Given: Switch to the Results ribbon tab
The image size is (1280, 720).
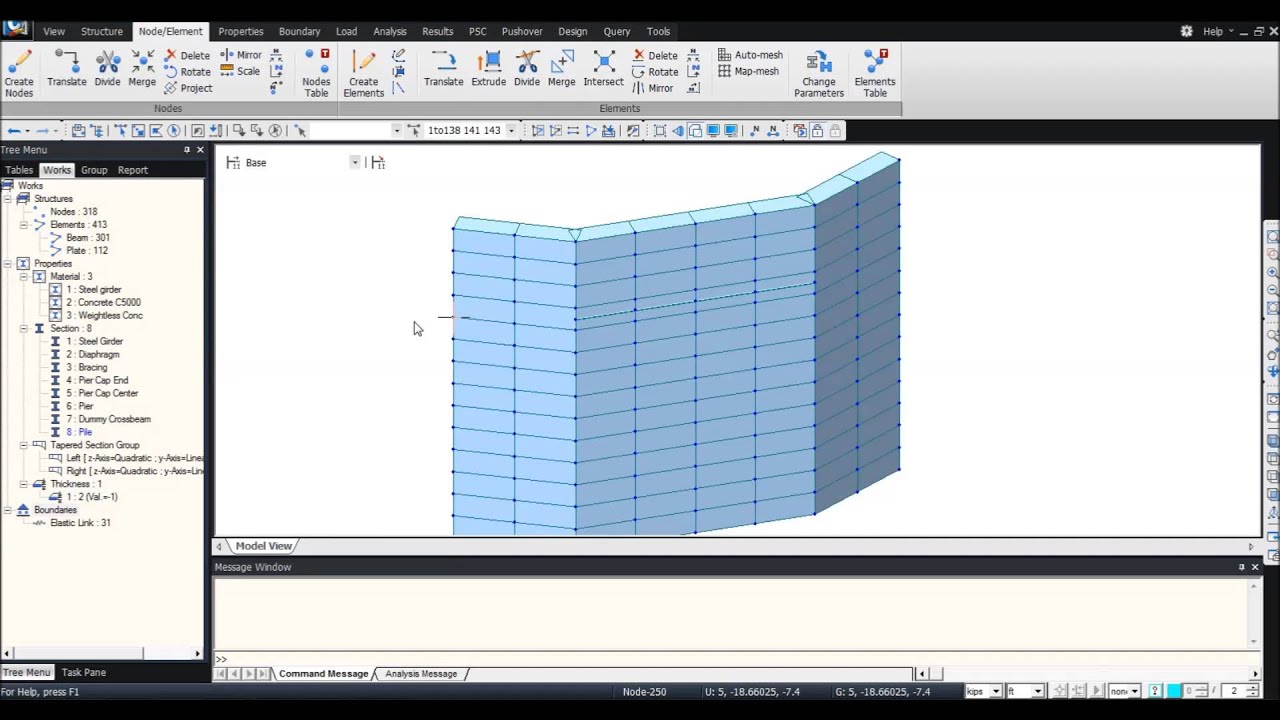Looking at the screenshot, I should pyautogui.click(x=437, y=31).
